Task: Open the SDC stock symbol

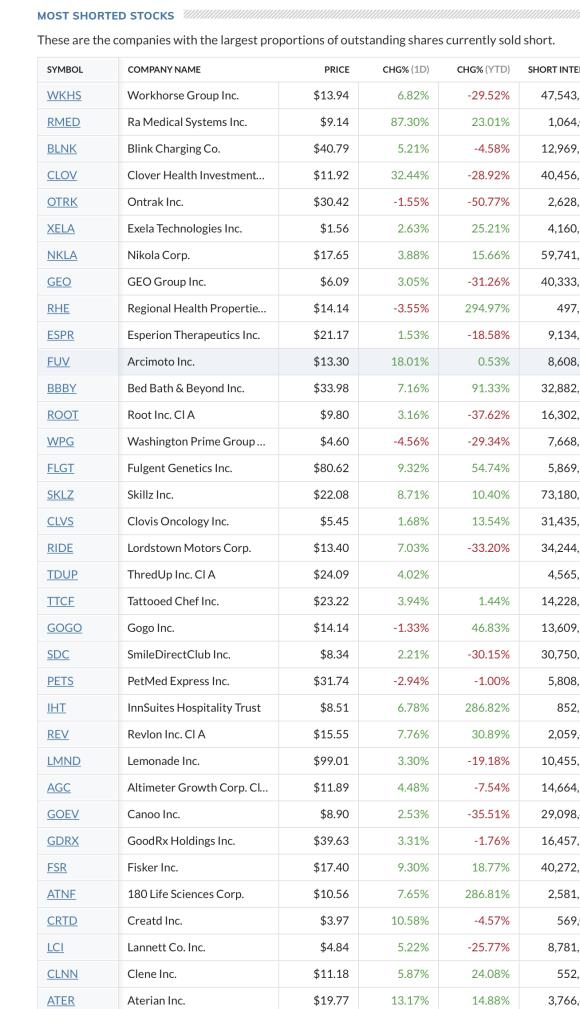Action: 58,654
